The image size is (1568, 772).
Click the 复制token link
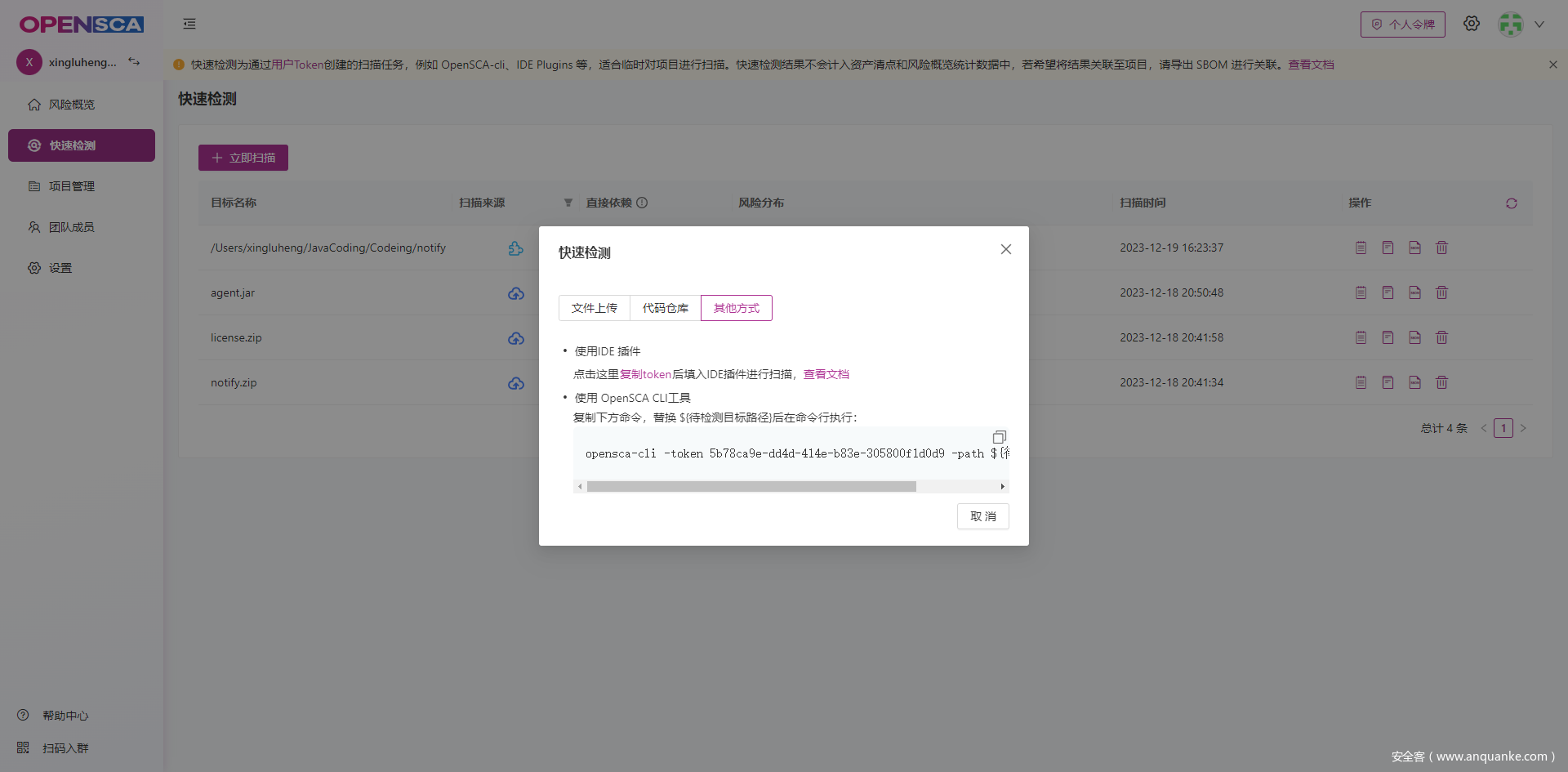tap(645, 373)
